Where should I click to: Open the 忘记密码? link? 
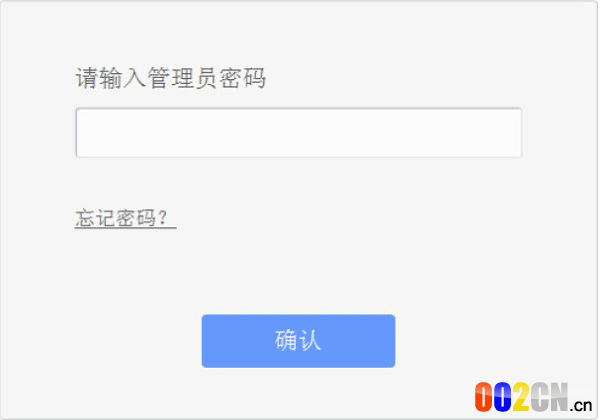click(x=125, y=218)
